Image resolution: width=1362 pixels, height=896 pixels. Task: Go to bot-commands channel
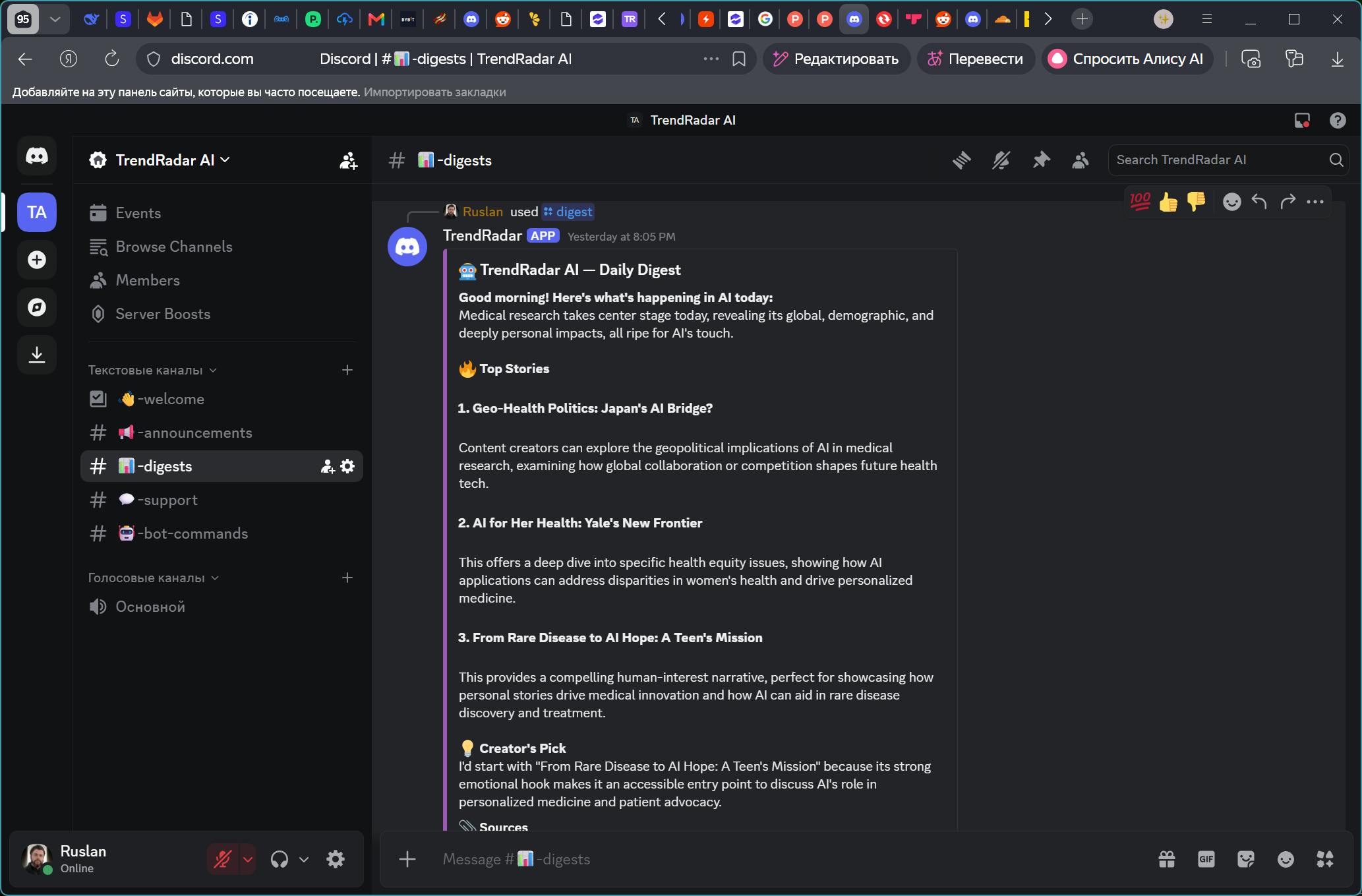[x=222, y=533]
